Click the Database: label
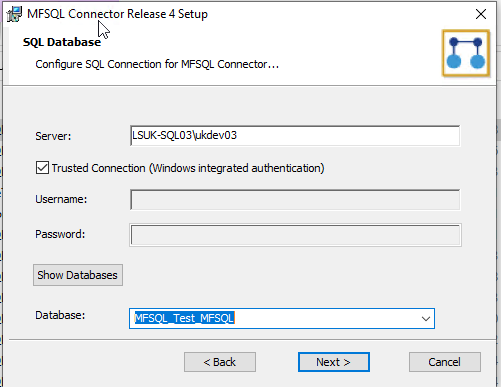Image resolution: width=501 pixels, height=387 pixels. (x=60, y=315)
